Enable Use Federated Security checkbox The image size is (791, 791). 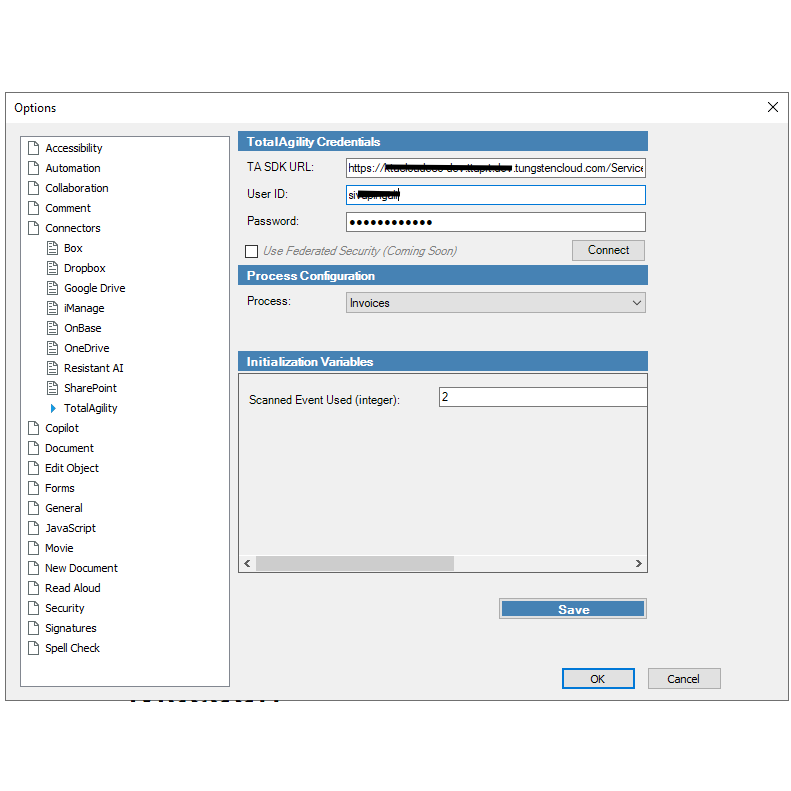point(252,251)
